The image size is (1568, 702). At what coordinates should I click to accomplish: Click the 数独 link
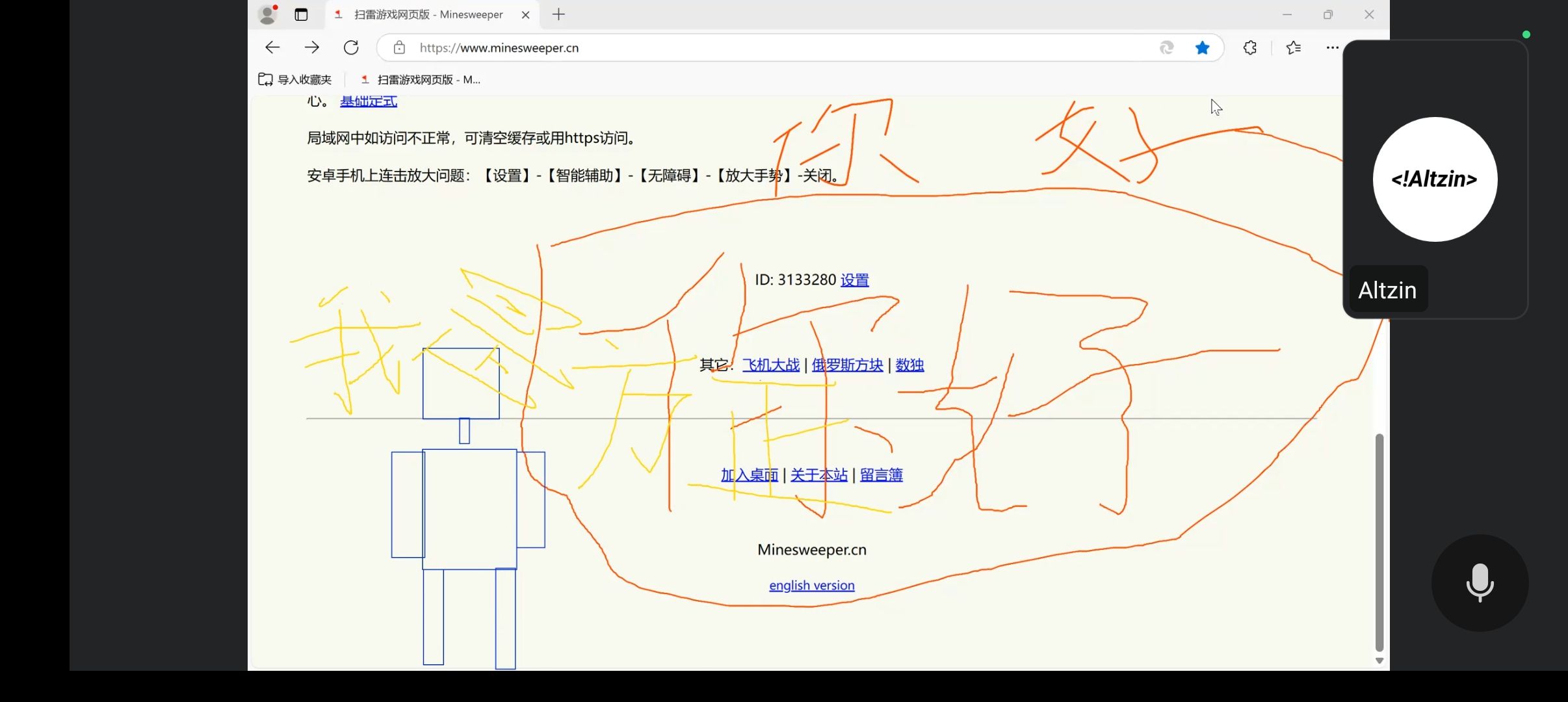909,365
